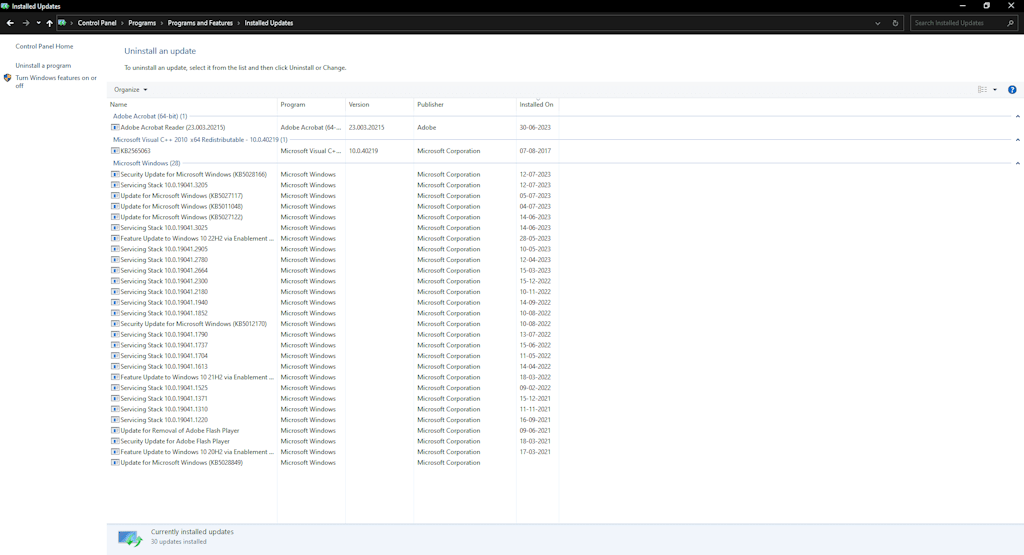1024x555 pixels.
Task: Open the Help question mark icon
Action: click(1012, 89)
